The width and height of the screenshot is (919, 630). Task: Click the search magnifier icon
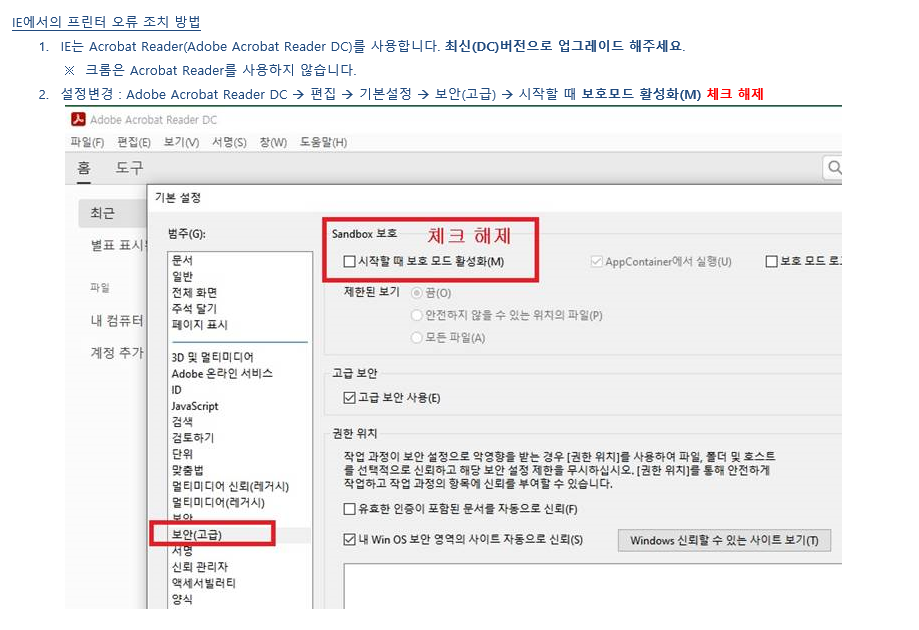834,167
